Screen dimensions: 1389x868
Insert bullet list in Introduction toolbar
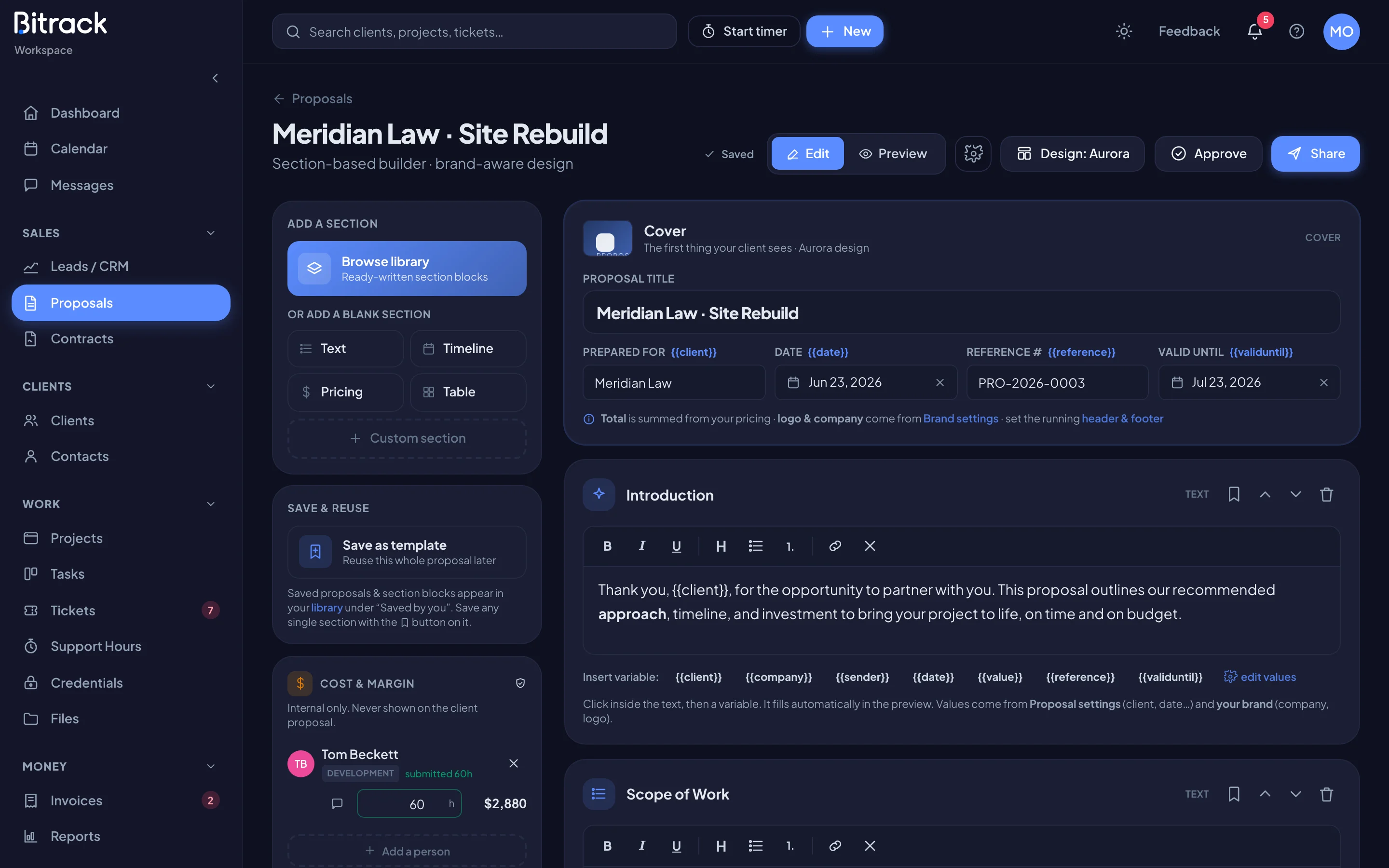pos(755,546)
